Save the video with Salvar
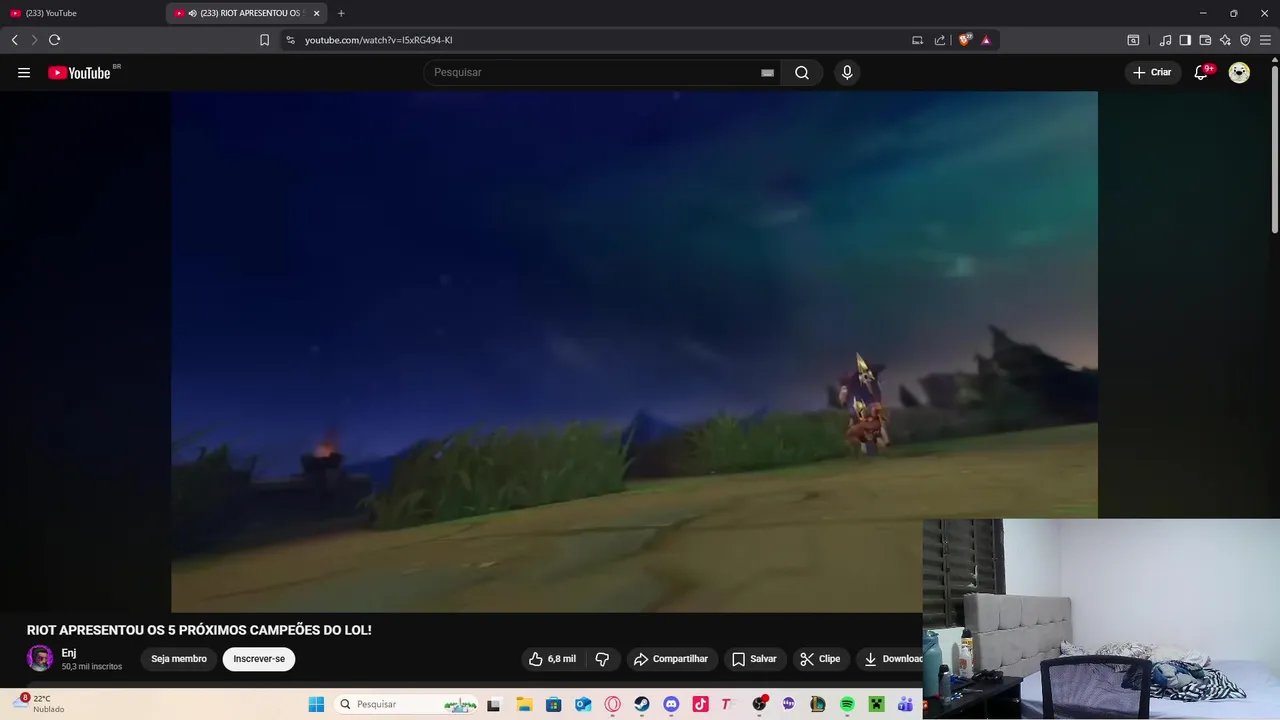 (754, 659)
